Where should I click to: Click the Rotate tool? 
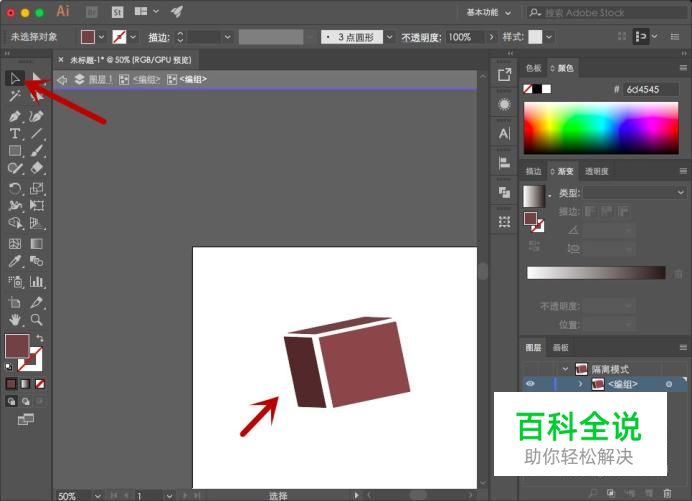click(15, 188)
